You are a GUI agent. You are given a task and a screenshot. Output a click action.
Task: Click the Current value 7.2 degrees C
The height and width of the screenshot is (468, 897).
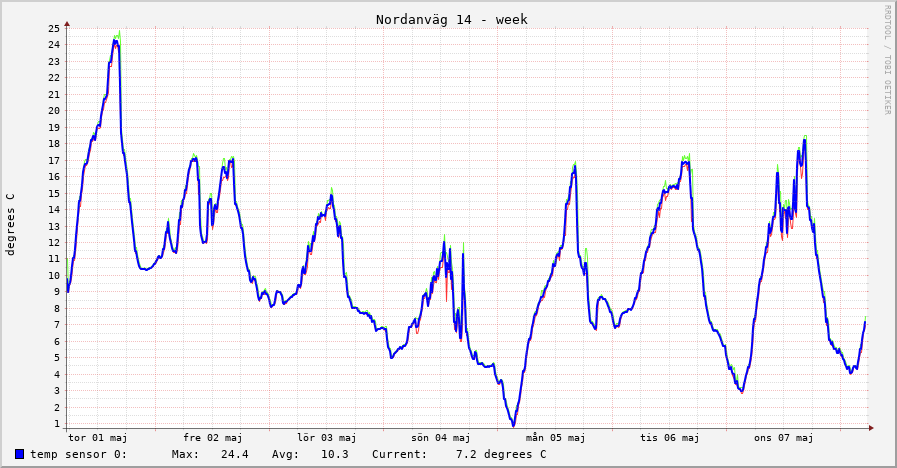pos(501,454)
